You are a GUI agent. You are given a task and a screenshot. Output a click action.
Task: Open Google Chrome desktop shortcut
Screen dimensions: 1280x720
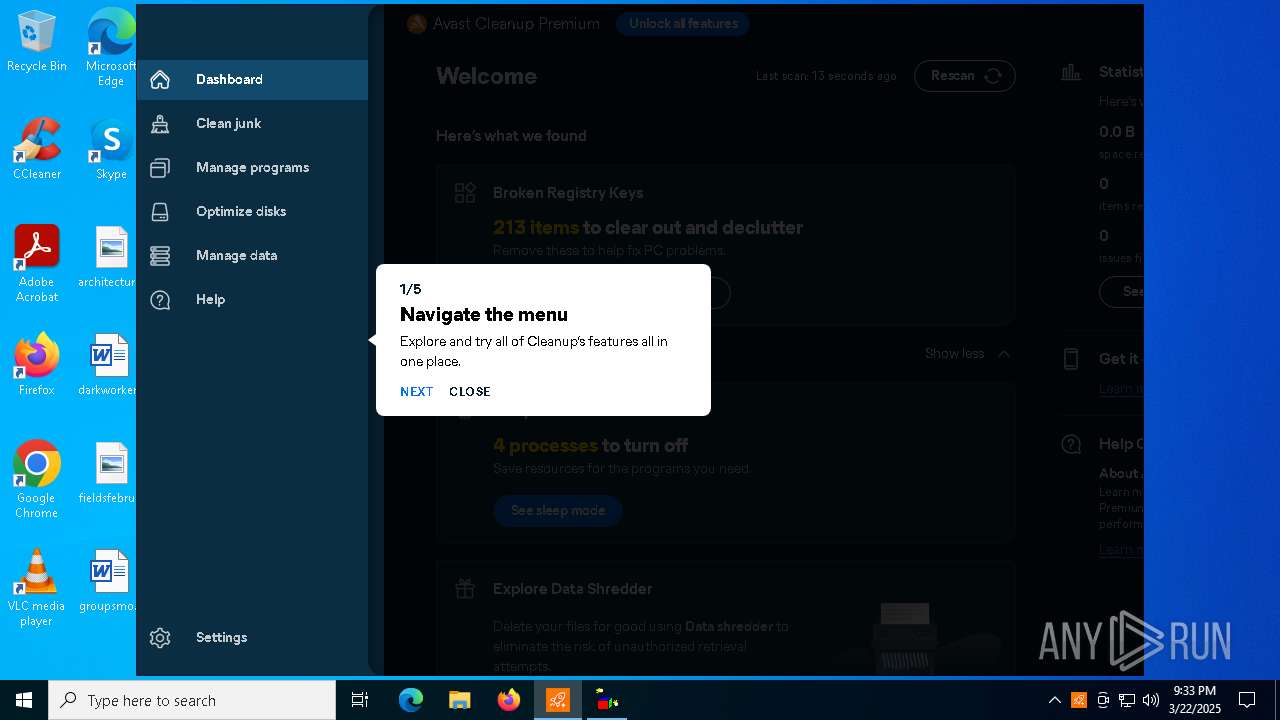click(37, 480)
